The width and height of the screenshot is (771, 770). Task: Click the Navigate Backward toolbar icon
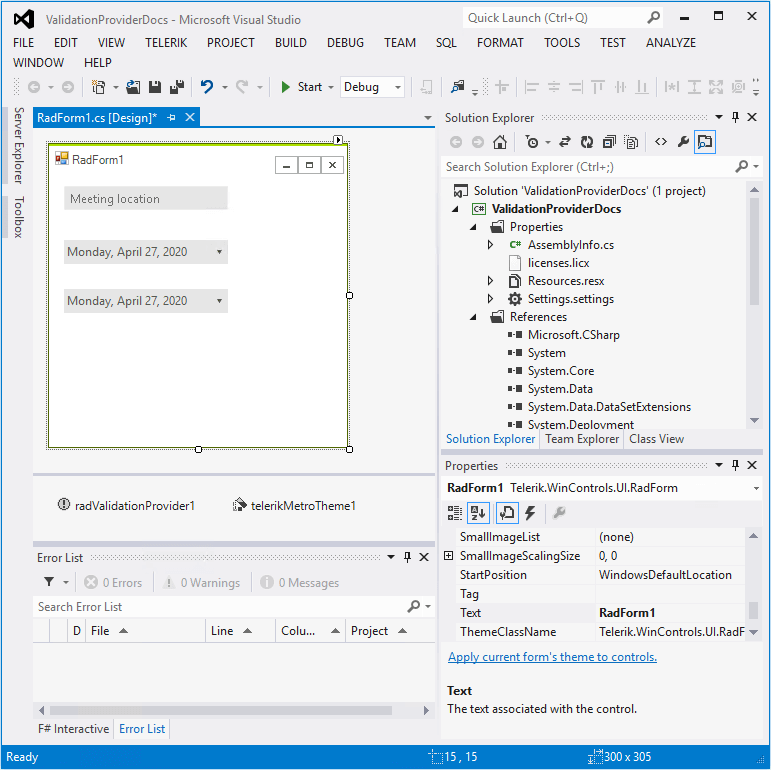(x=34, y=88)
